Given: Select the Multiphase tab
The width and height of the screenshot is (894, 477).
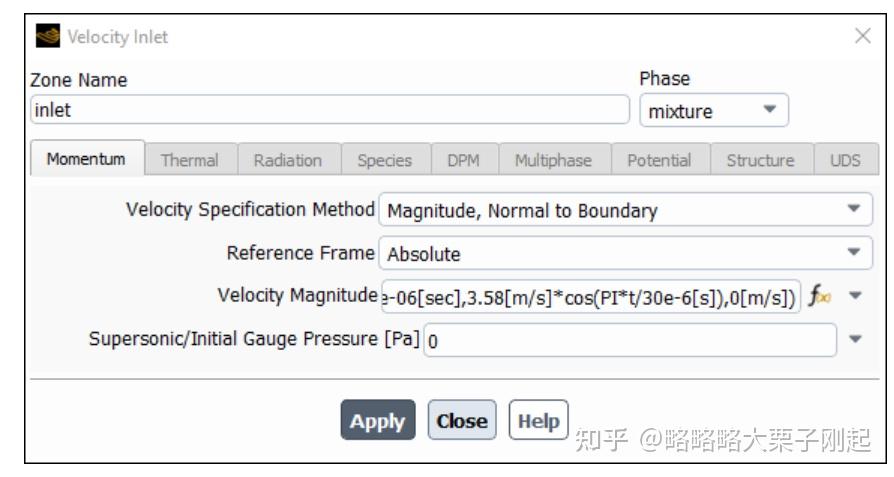Looking at the screenshot, I should tap(554, 160).
